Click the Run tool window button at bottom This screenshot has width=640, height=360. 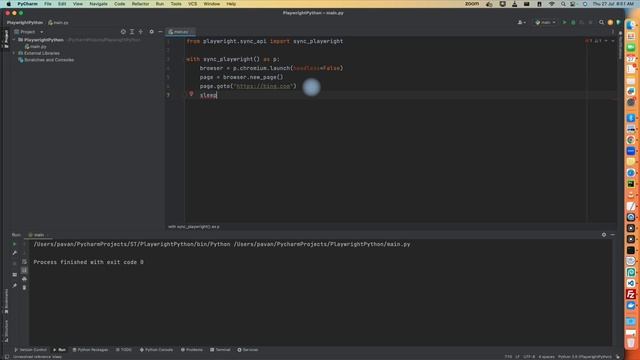coord(59,350)
